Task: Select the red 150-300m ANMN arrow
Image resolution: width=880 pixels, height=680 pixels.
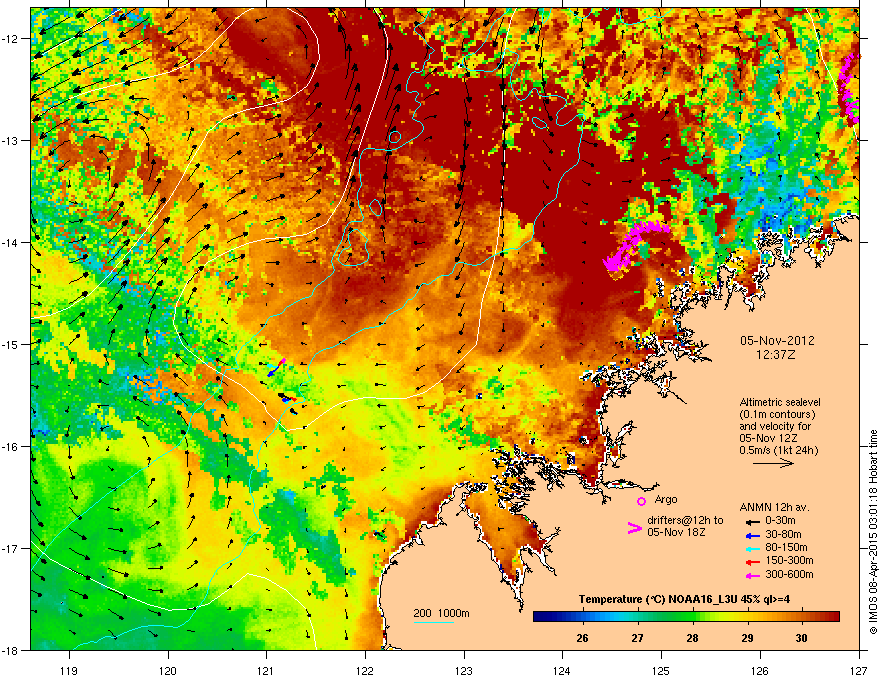Action: tap(752, 562)
